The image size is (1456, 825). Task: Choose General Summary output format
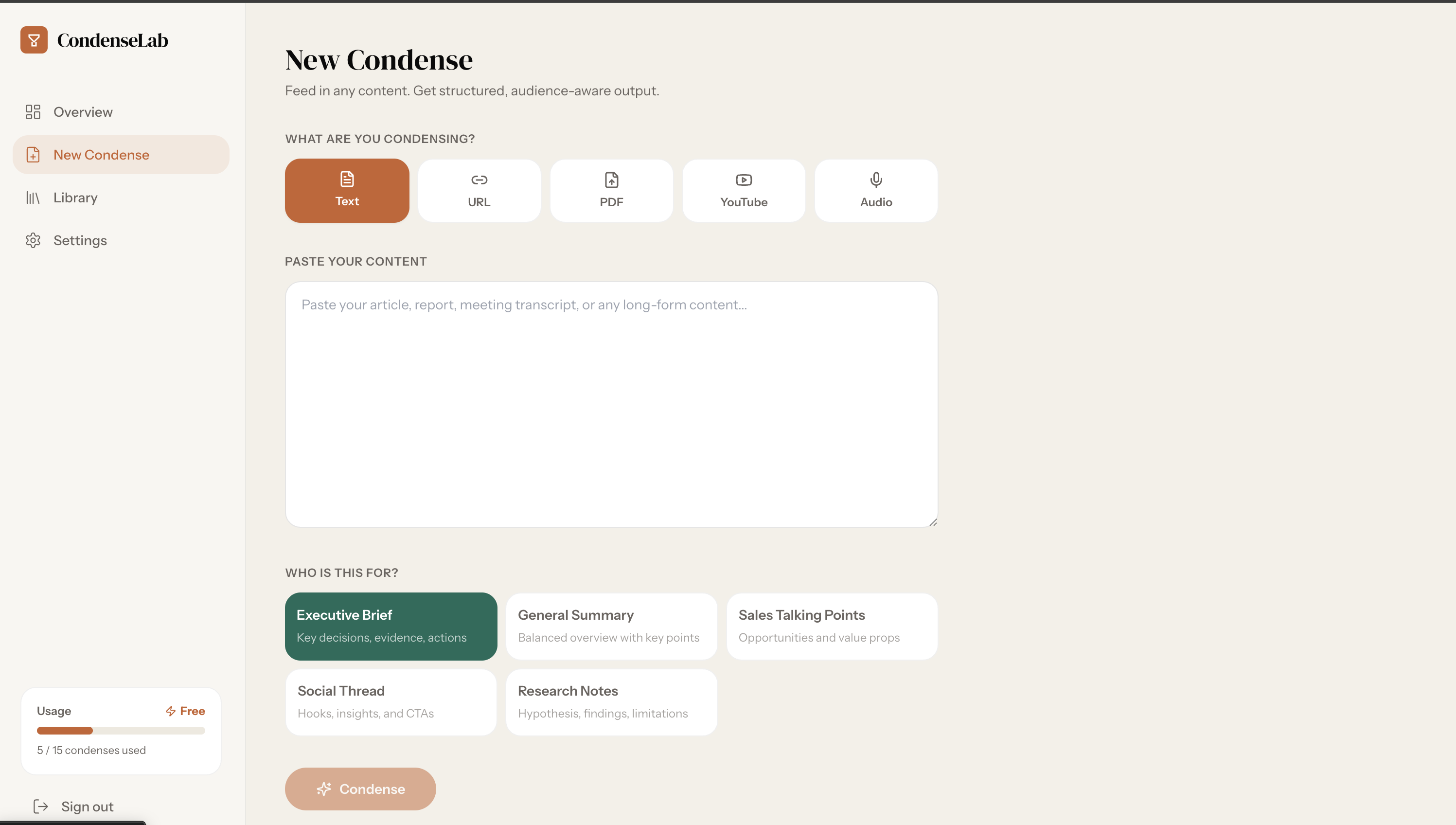611,626
